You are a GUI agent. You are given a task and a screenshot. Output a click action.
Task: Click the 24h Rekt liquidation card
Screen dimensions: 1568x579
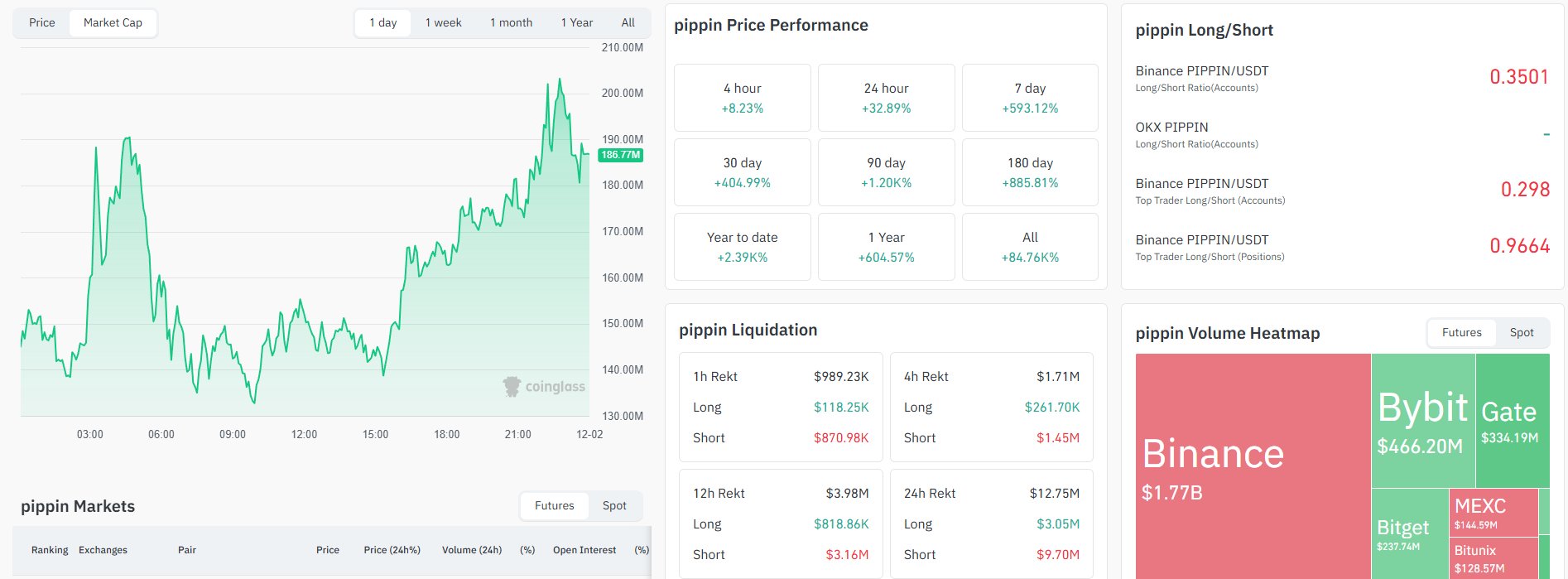pyautogui.click(x=991, y=524)
